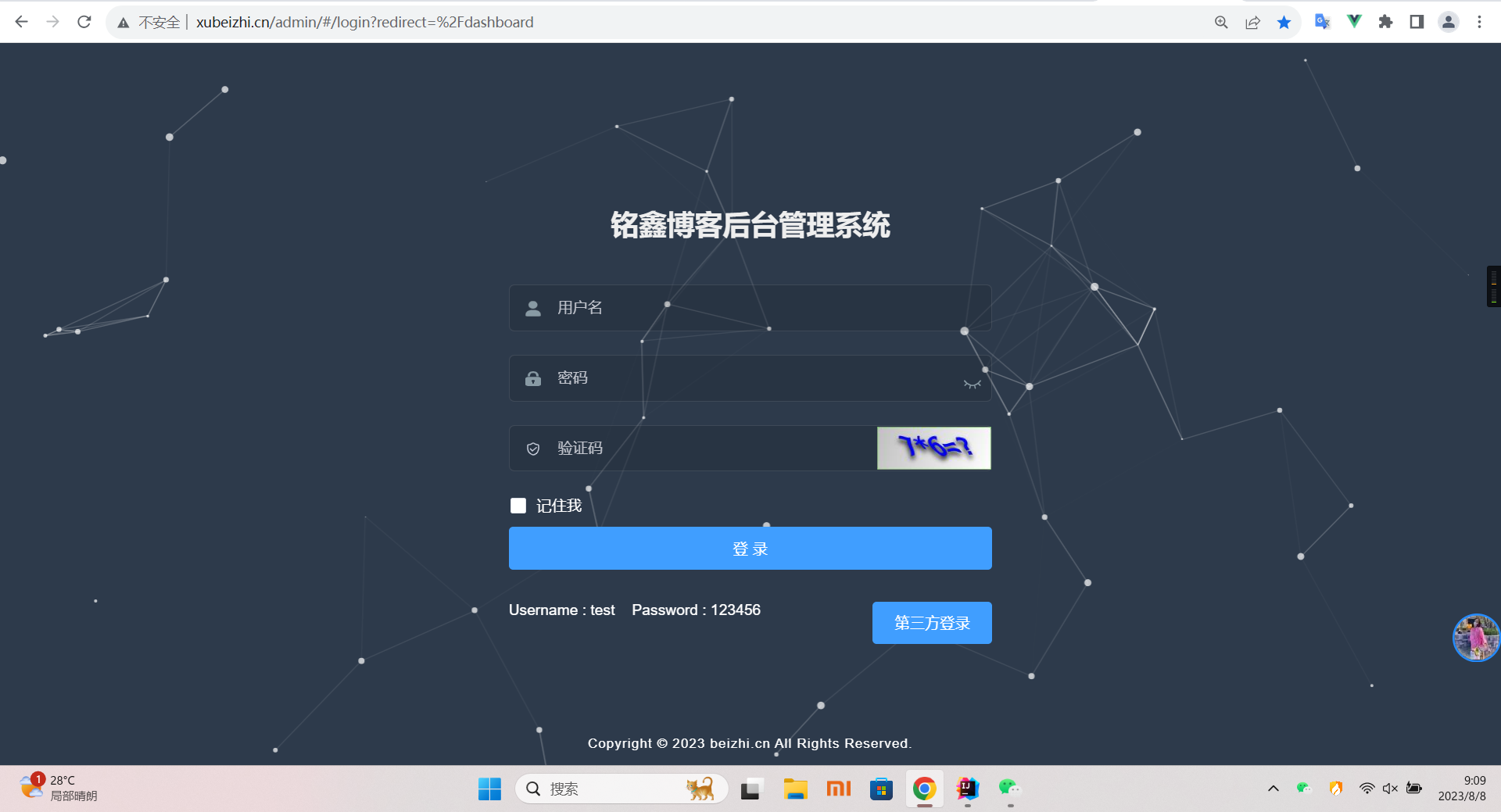Open the Google Translate extension
The height and width of the screenshot is (812, 1501).
click(1322, 22)
